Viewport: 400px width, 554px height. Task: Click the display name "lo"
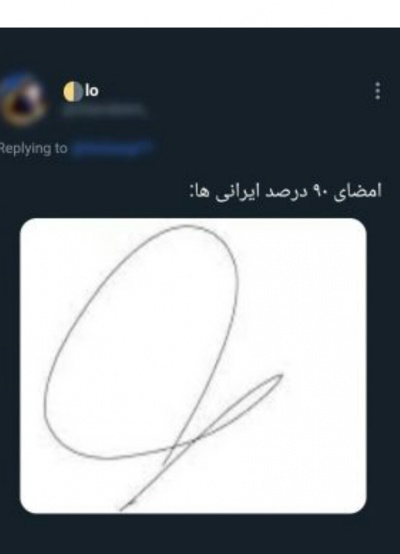point(92,91)
